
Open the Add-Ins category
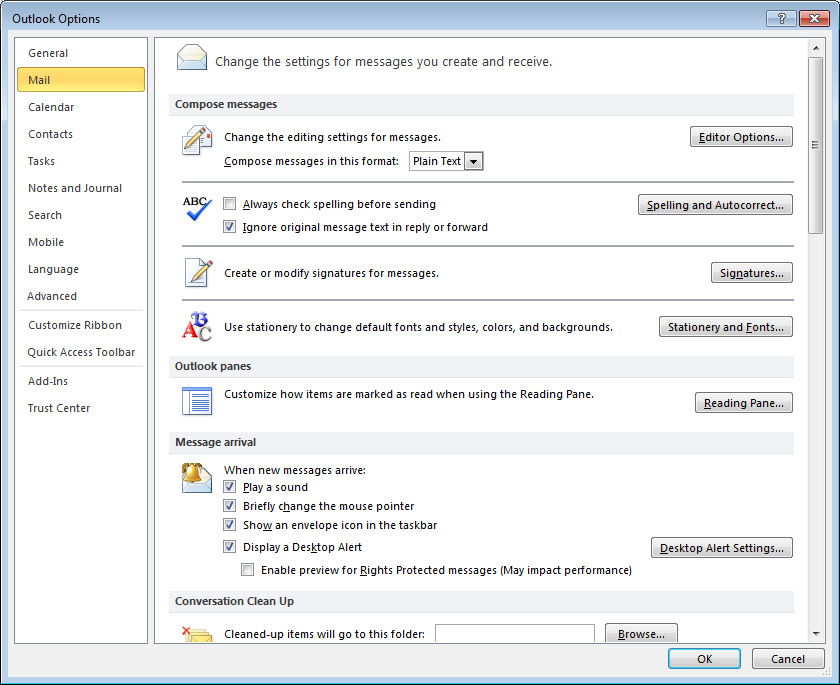(81, 381)
